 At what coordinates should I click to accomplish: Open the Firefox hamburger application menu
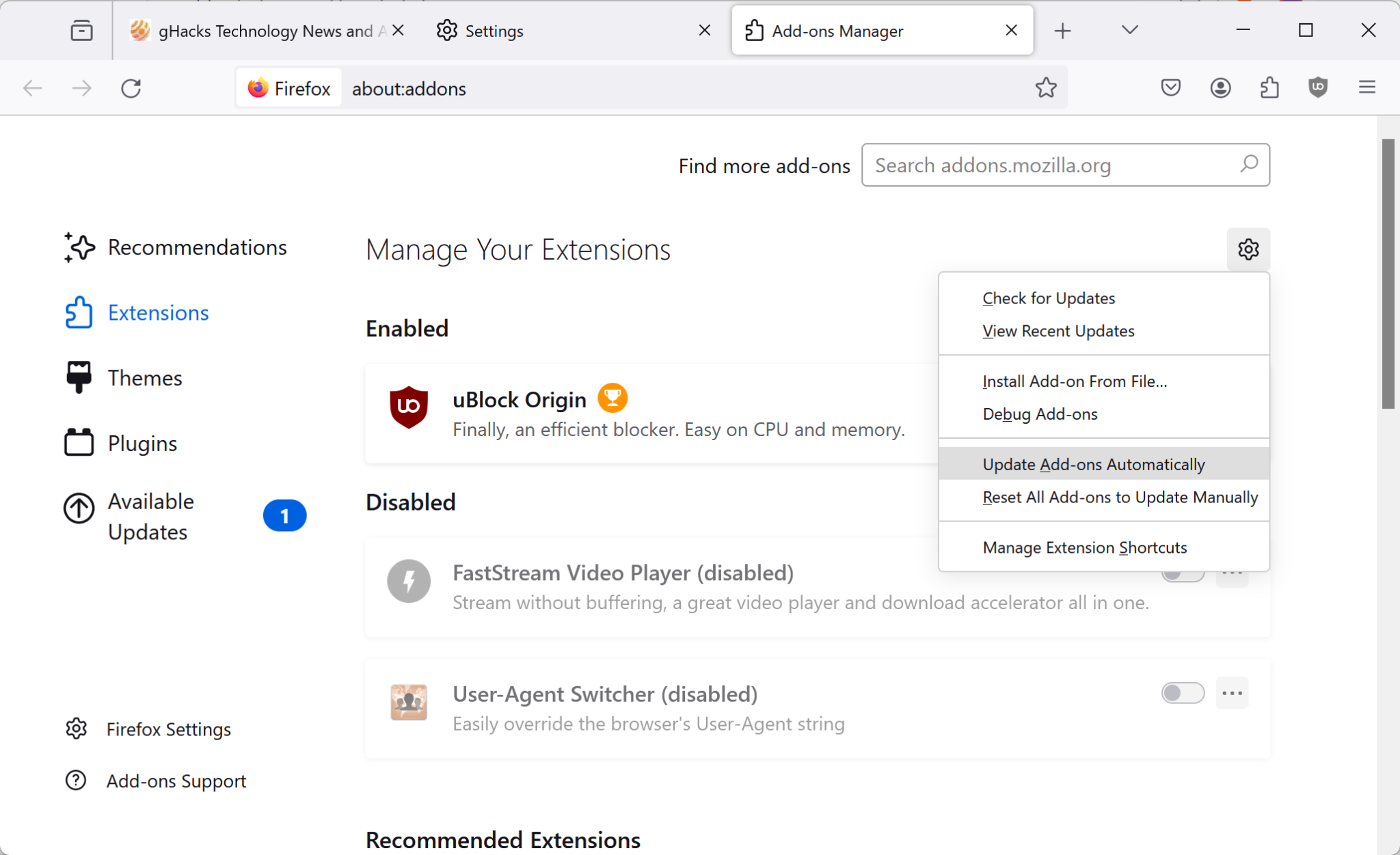tap(1367, 87)
